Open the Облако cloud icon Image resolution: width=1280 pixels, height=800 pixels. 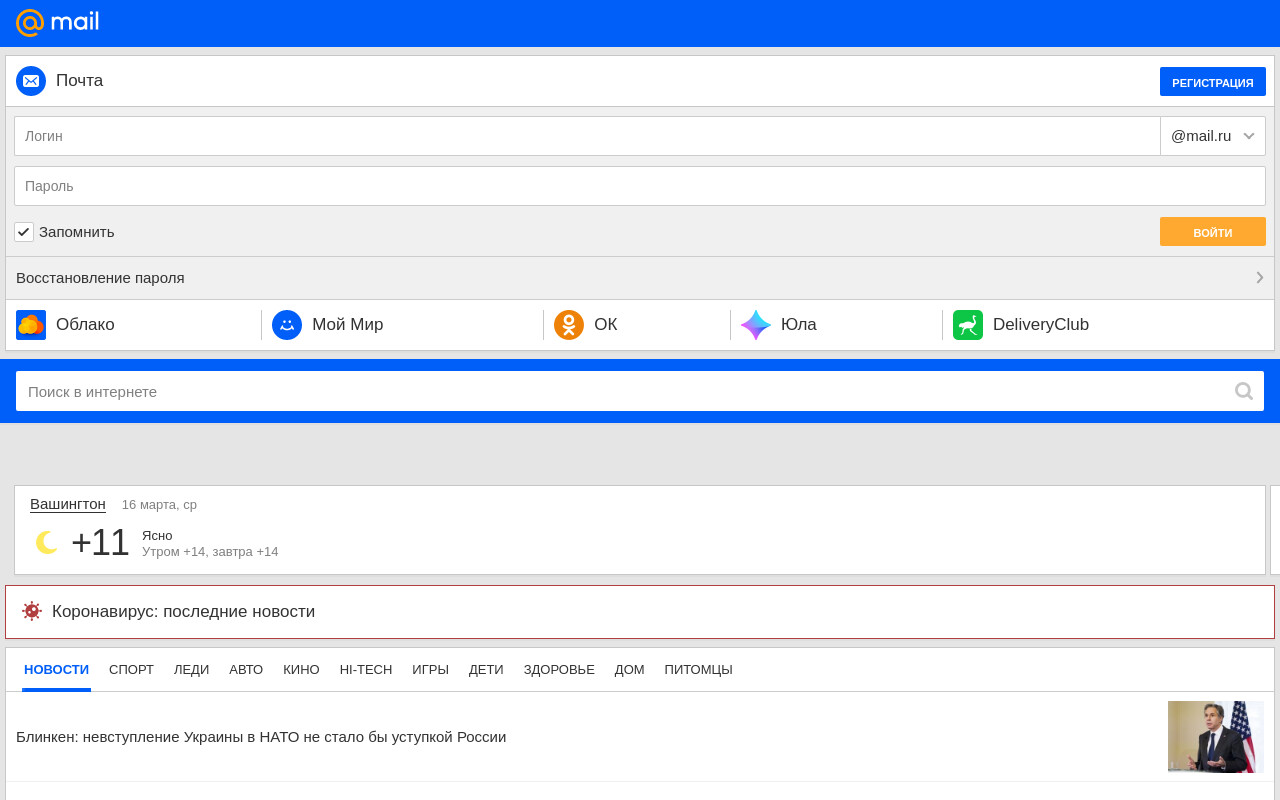click(31, 325)
